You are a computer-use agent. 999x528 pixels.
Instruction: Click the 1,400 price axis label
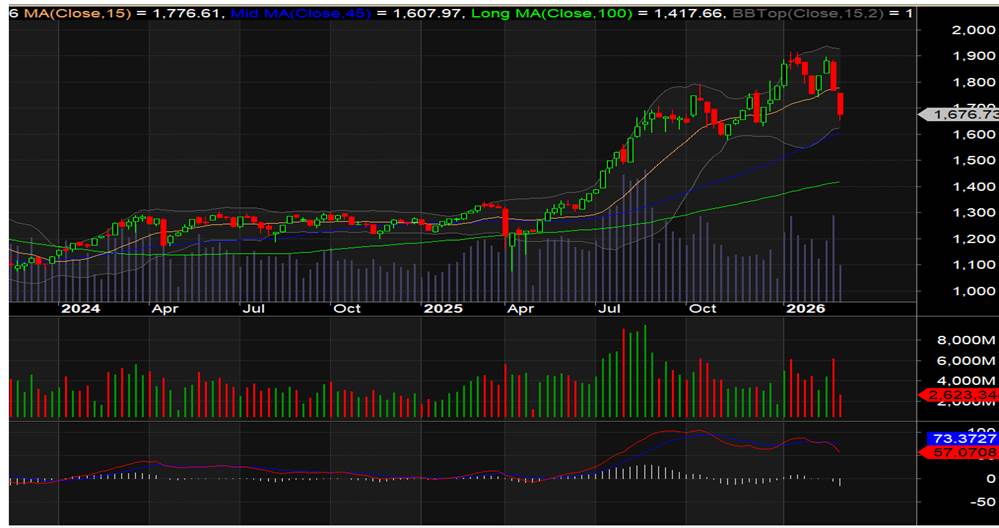point(974,187)
